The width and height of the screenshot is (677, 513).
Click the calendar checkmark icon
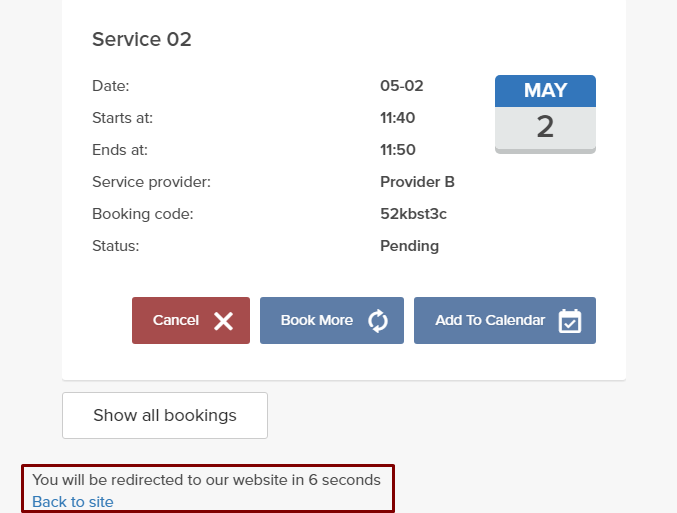[570, 321]
